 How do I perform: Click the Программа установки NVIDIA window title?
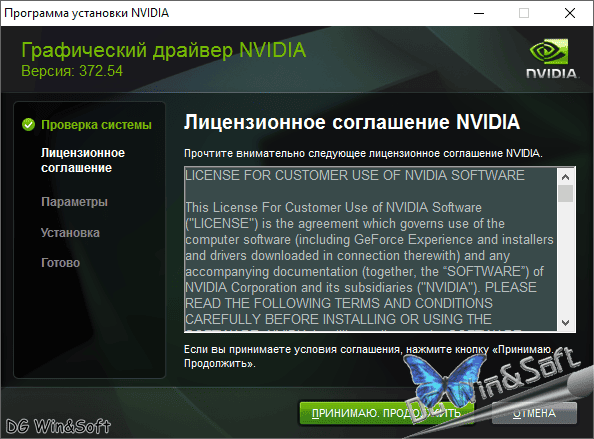point(87,13)
